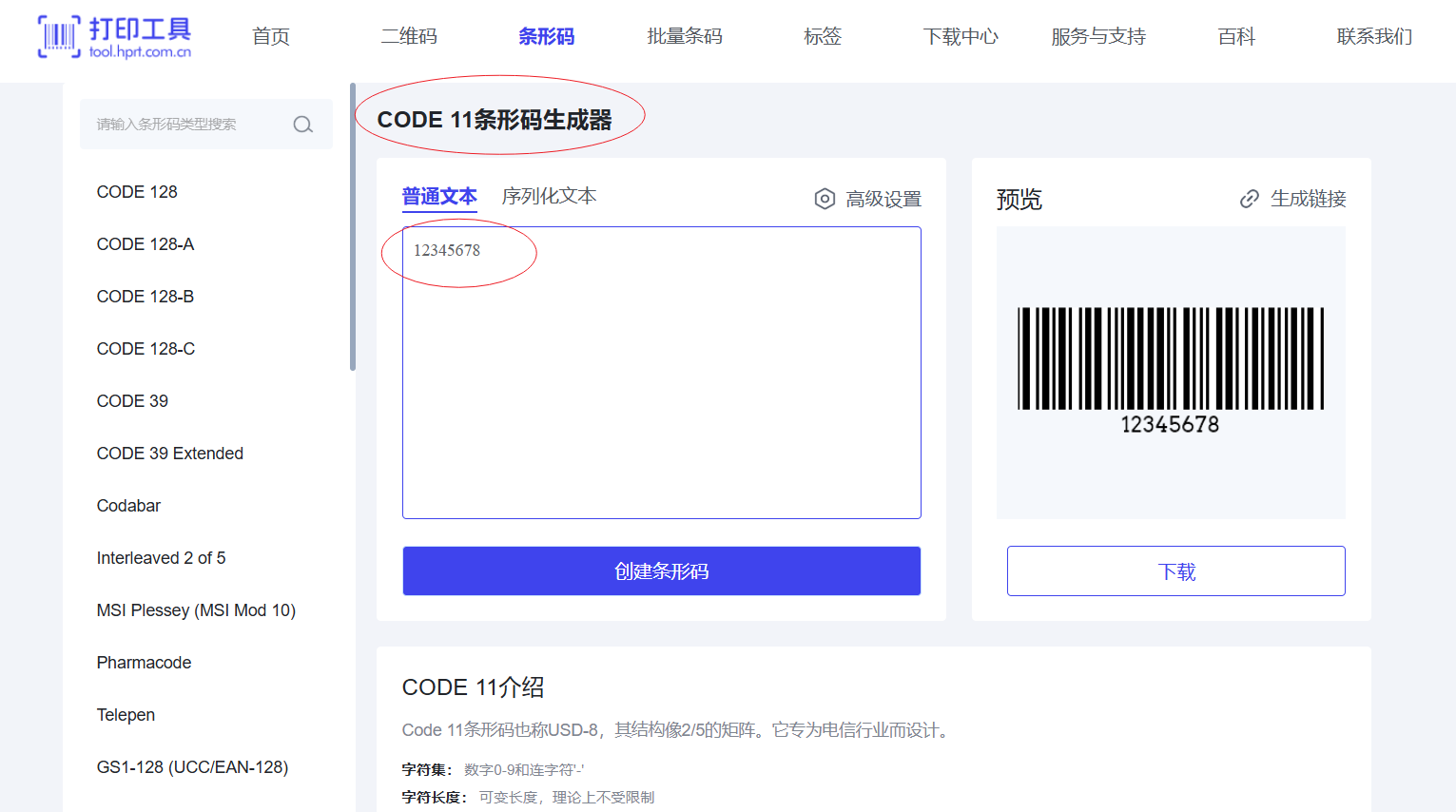1456x812 pixels.
Task: Open the 批量条码 menu
Action: click(x=685, y=36)
